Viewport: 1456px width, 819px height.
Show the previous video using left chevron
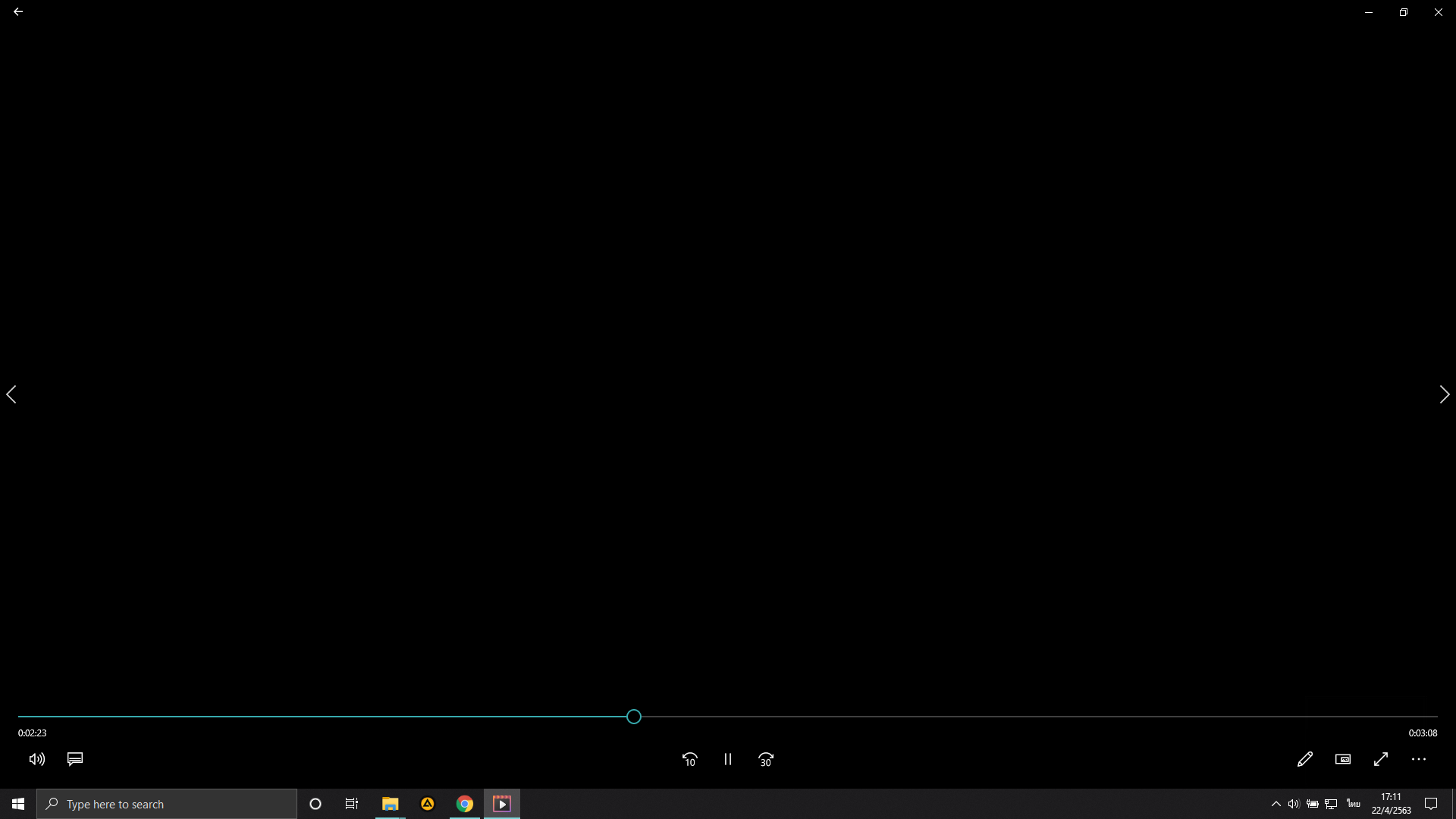click(11, 394)
